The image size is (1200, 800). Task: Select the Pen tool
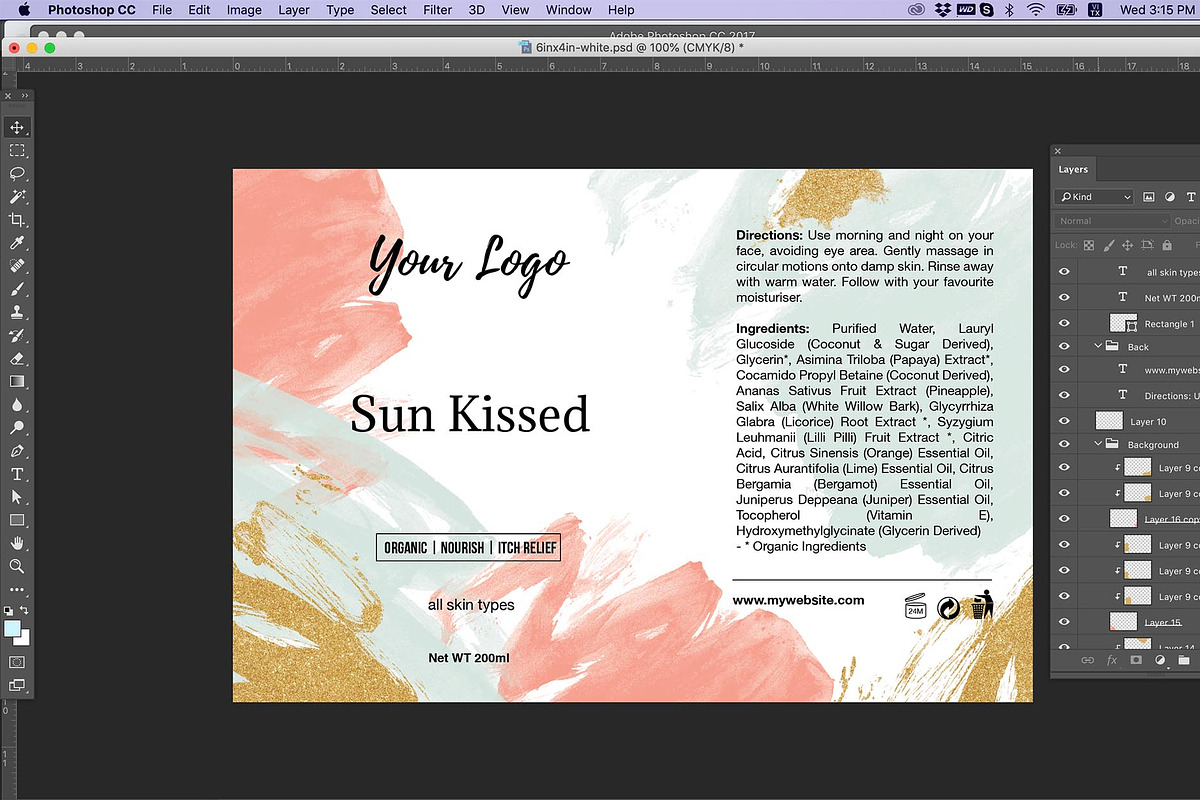17,451
